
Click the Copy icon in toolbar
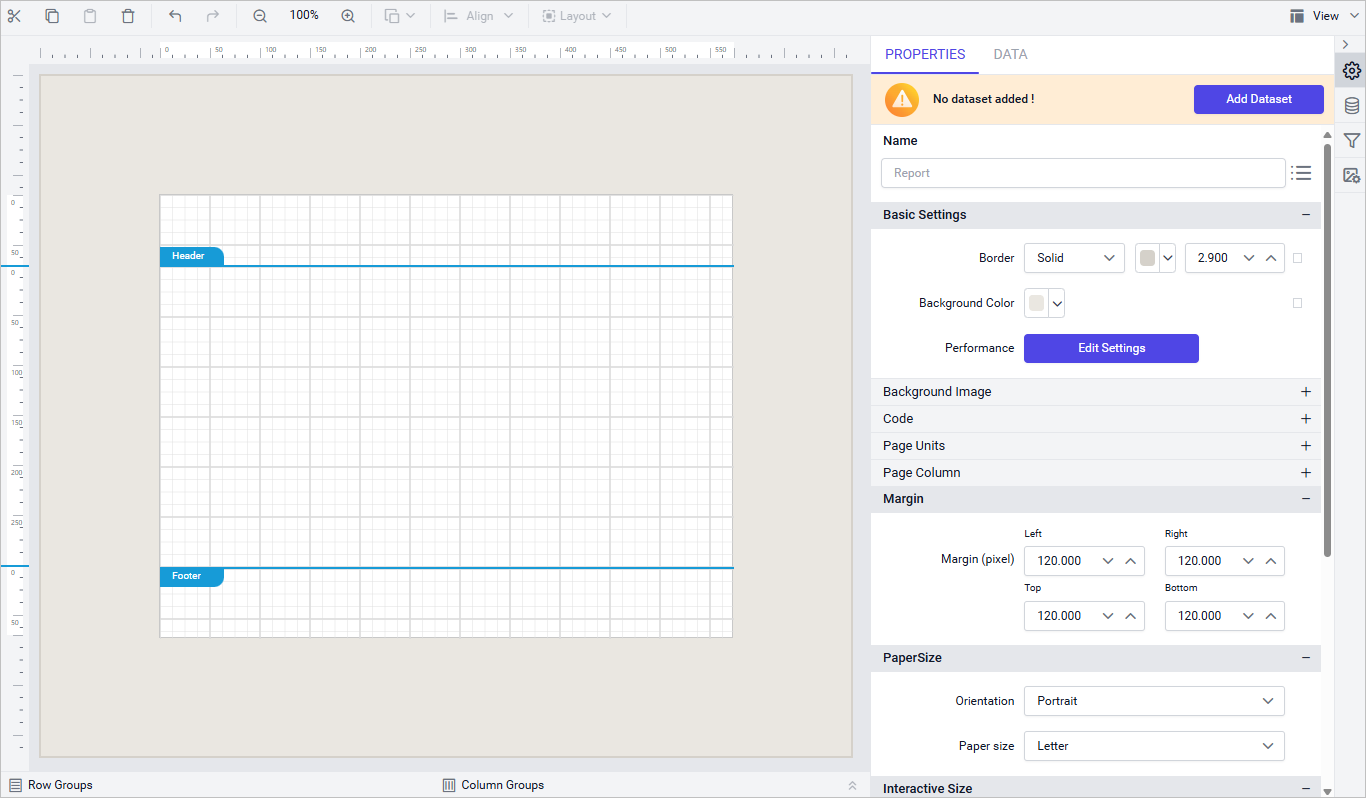click(52, 16)
